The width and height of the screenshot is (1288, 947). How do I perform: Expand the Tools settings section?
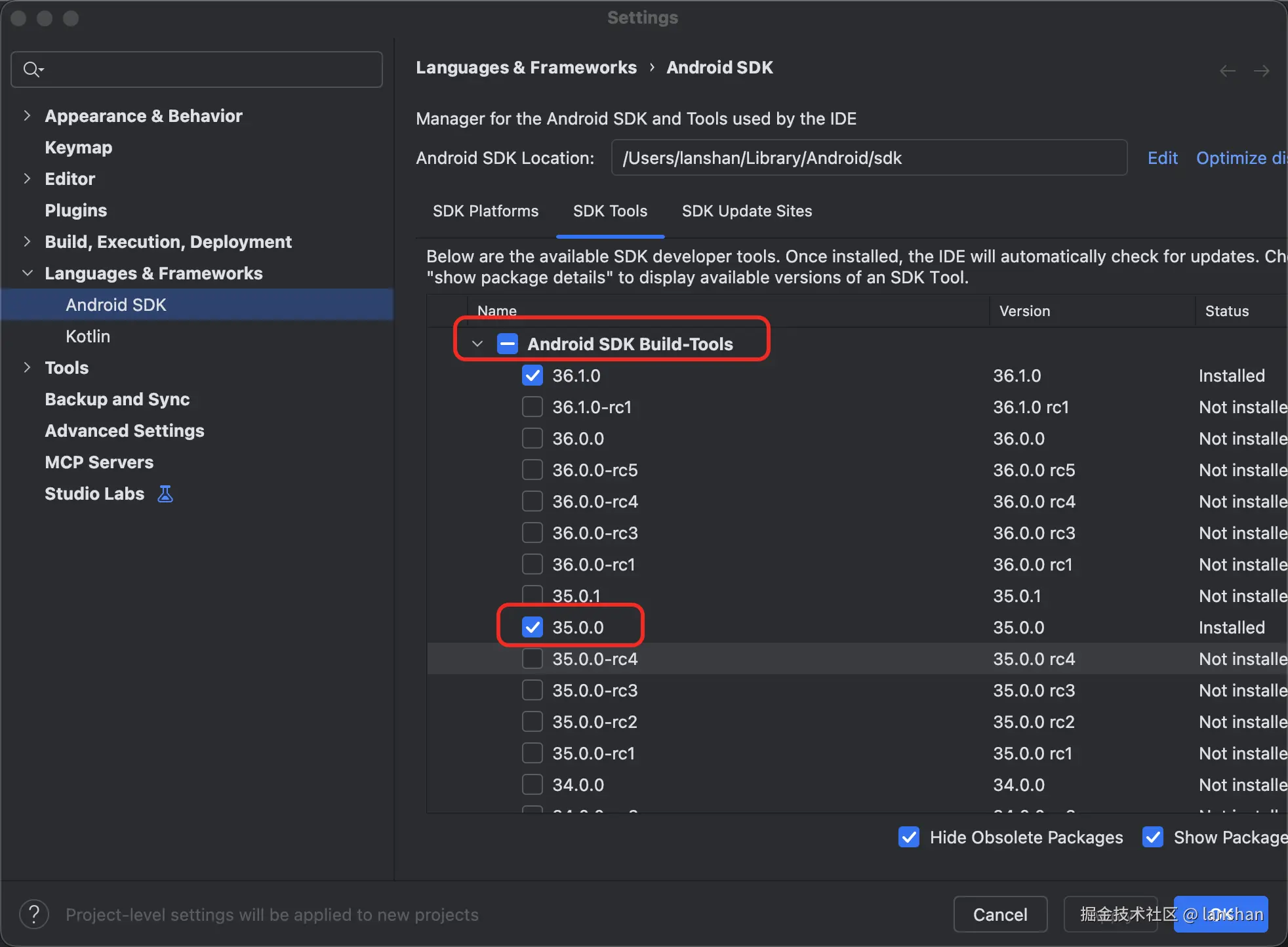[x=27, y=368]
